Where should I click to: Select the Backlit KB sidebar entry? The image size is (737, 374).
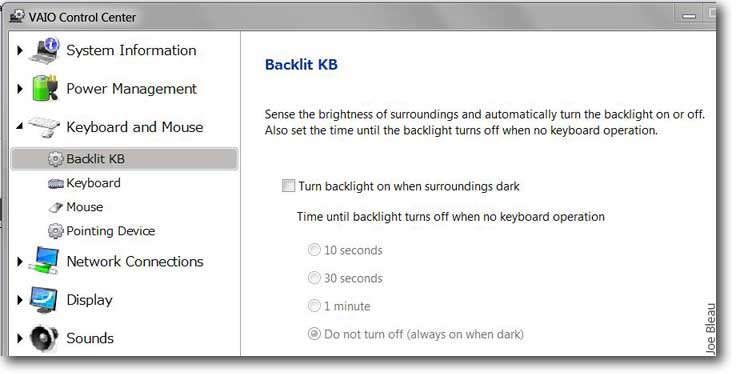[124, 159]
